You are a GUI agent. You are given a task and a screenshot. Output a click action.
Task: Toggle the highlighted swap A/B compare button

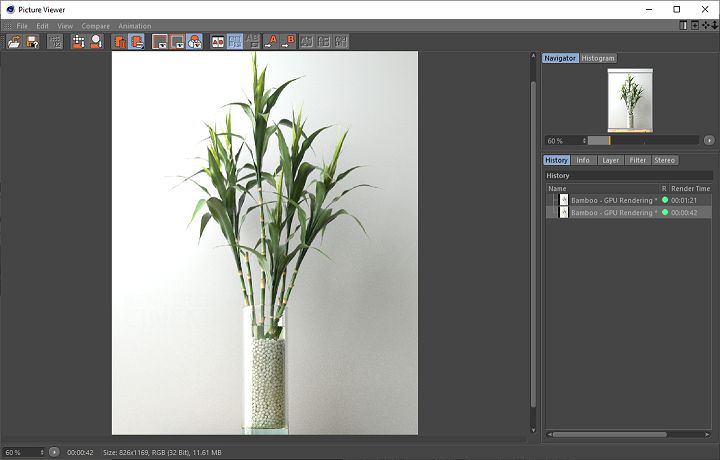pyautogui.click(x=236, y=41)
